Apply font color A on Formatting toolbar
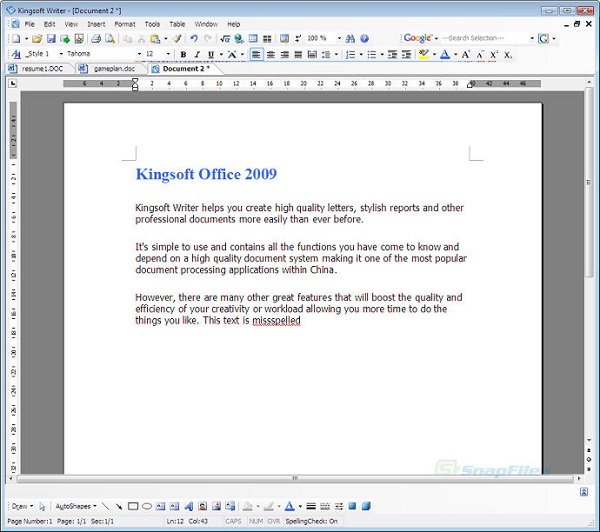600x532 pixels. pyautogui.click(x=445, y=55)
